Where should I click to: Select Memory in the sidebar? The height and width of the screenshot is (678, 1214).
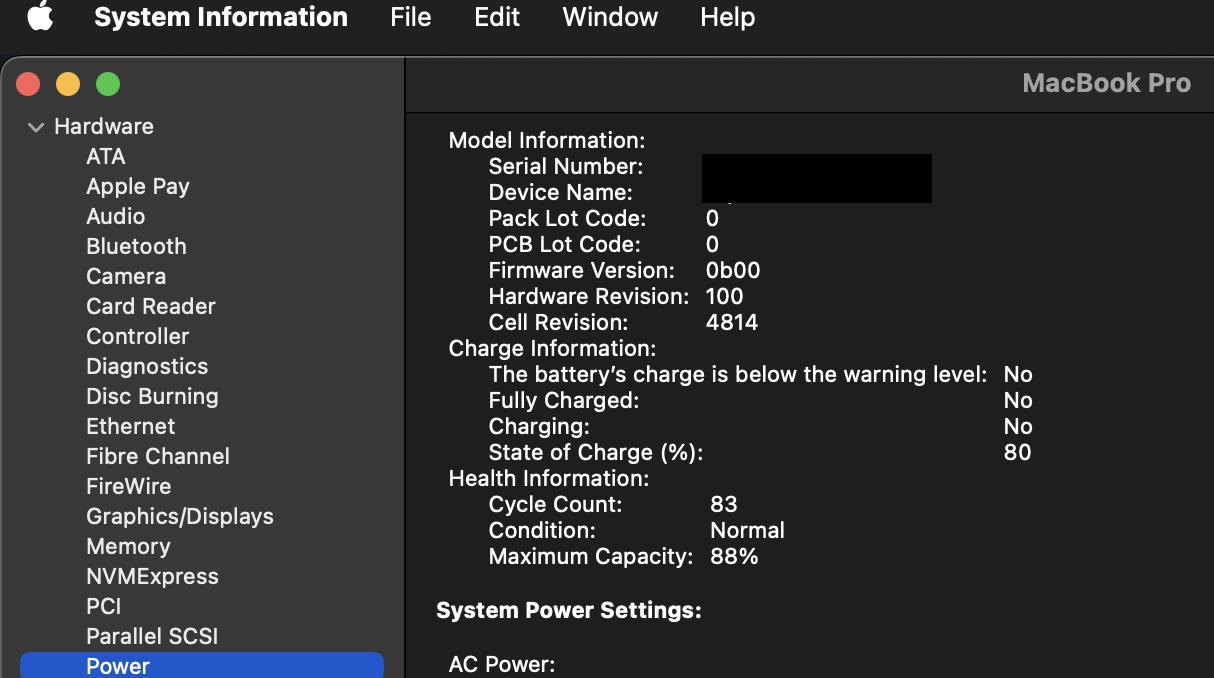click(x=128, y=547)
